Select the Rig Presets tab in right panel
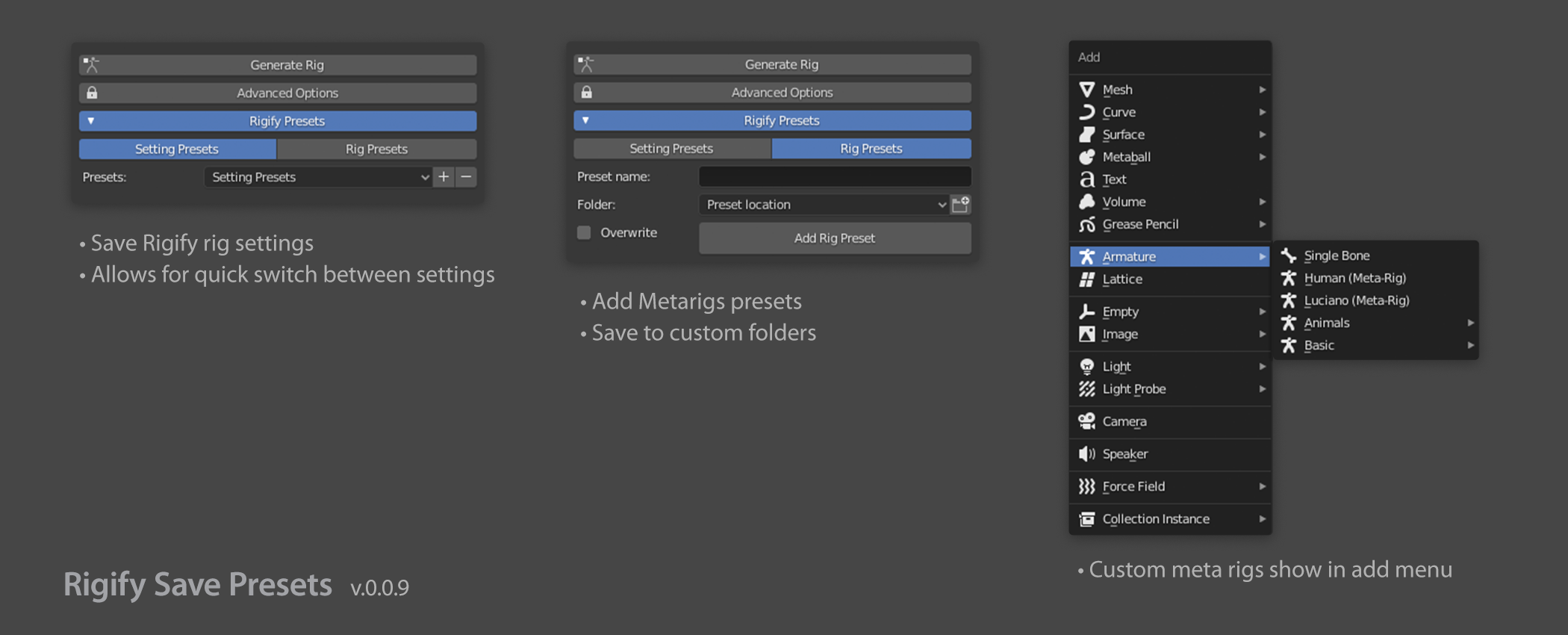Image resolution: width=1568 pixels, height=635 pixels. (x=871, y=148)
